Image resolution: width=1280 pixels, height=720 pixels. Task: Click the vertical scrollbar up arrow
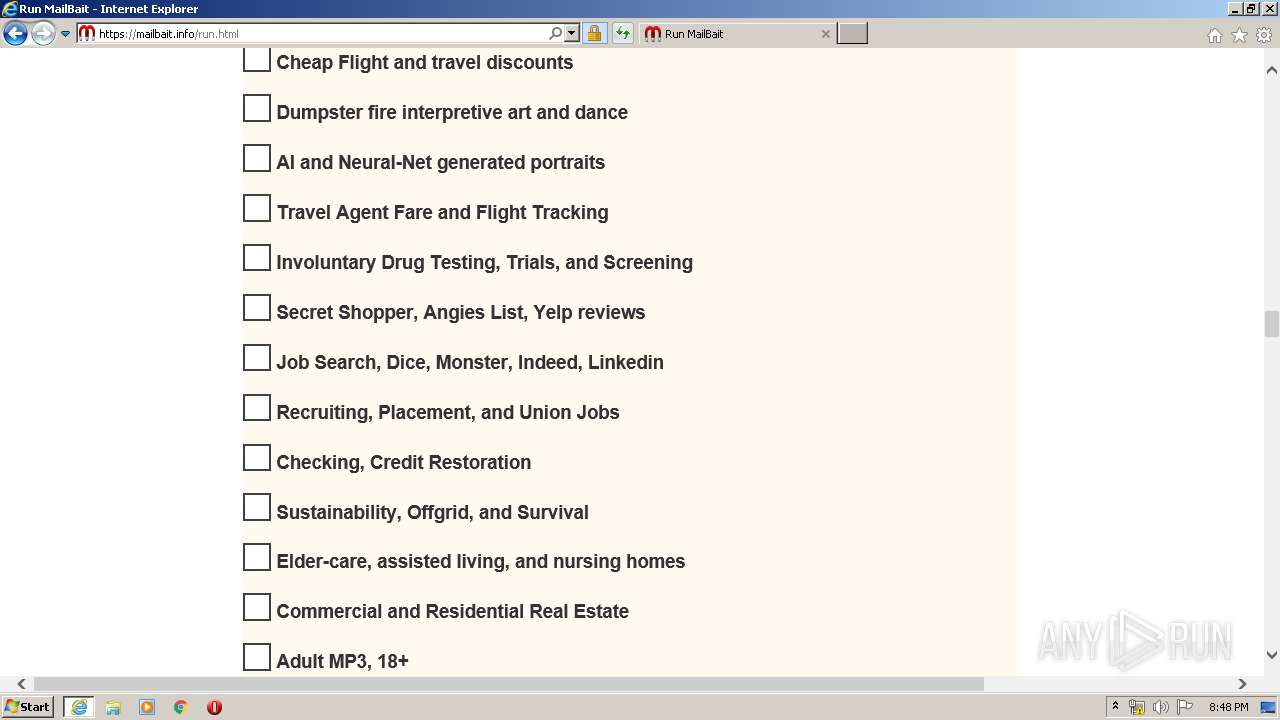tap(1272, 70)
